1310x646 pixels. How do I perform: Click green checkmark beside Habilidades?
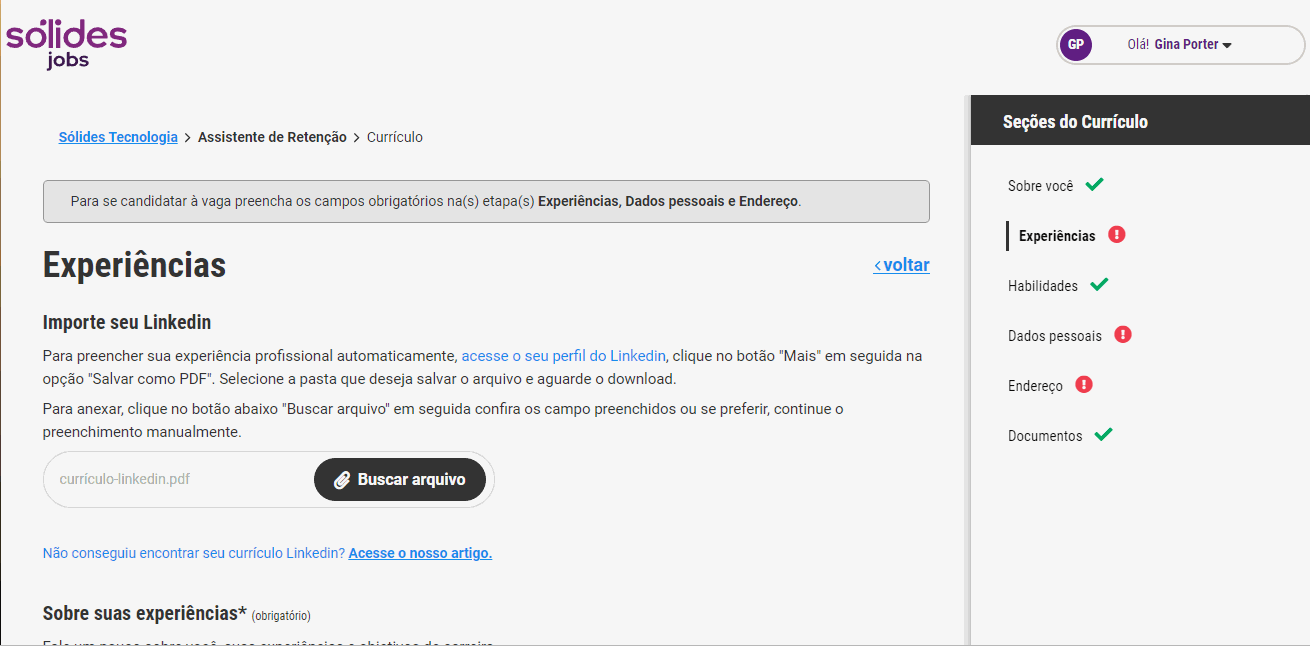(x=1099, y=284)
